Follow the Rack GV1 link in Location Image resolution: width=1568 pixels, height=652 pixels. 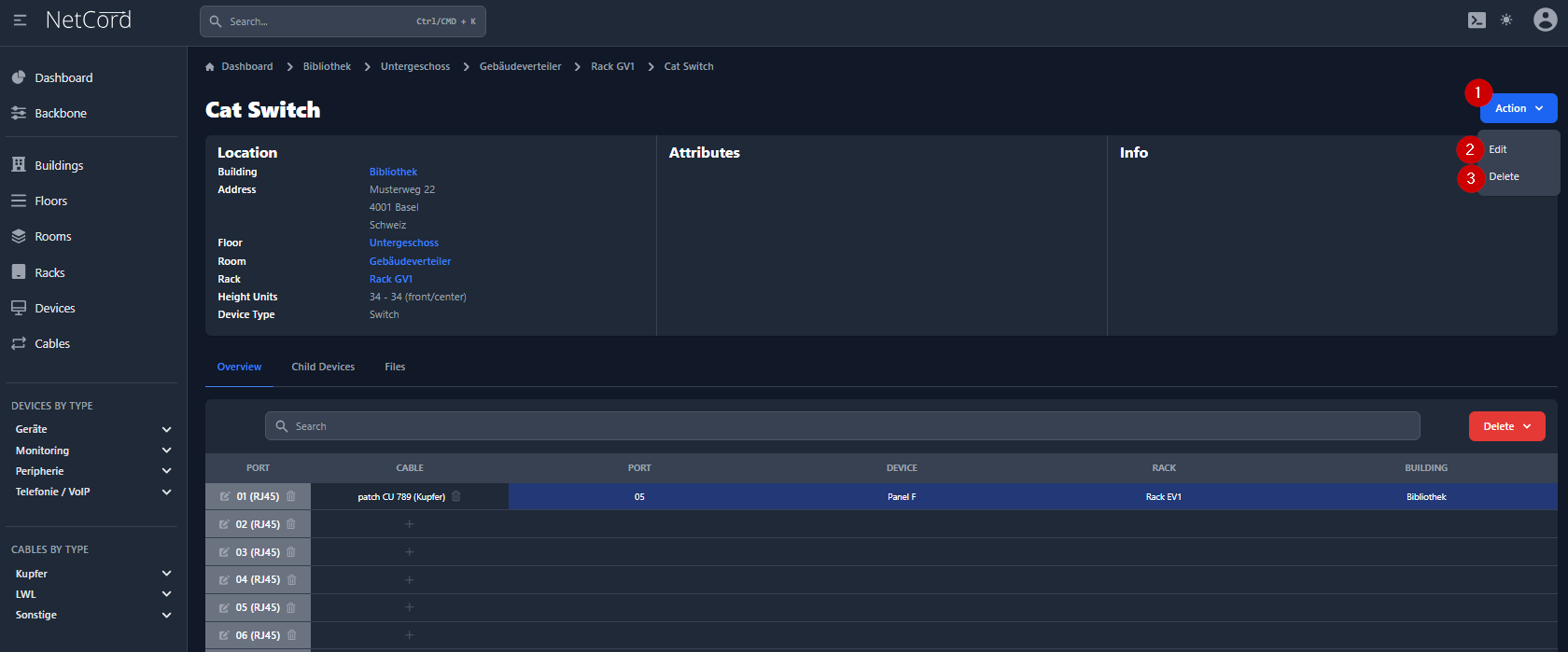point(390,279)
